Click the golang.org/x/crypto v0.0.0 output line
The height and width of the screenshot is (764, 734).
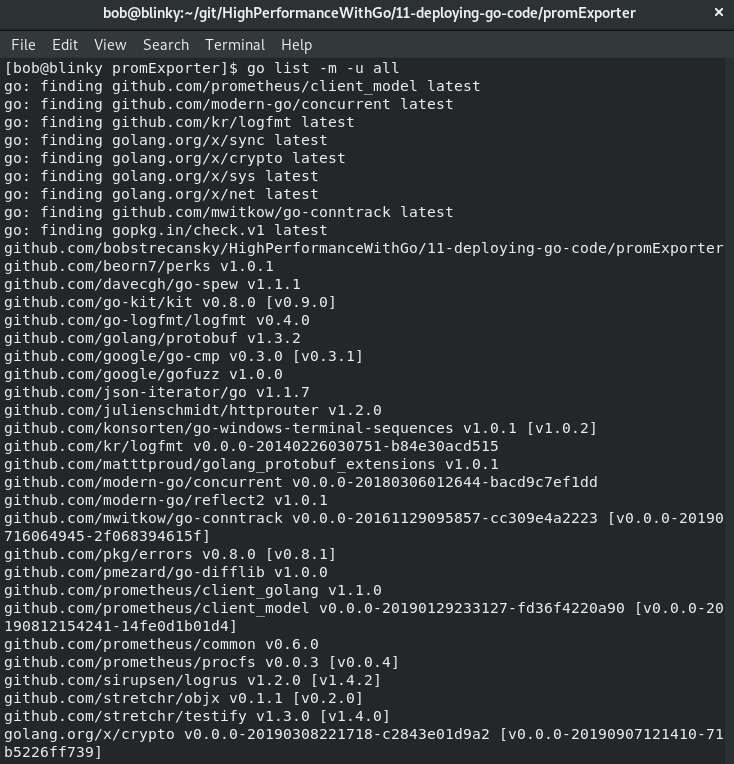tap(364, 743)
